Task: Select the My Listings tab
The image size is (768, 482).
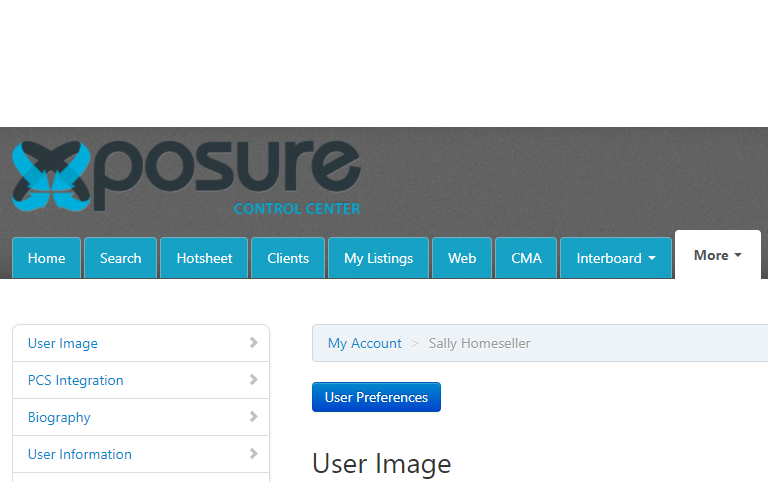Action: (379, 258)
